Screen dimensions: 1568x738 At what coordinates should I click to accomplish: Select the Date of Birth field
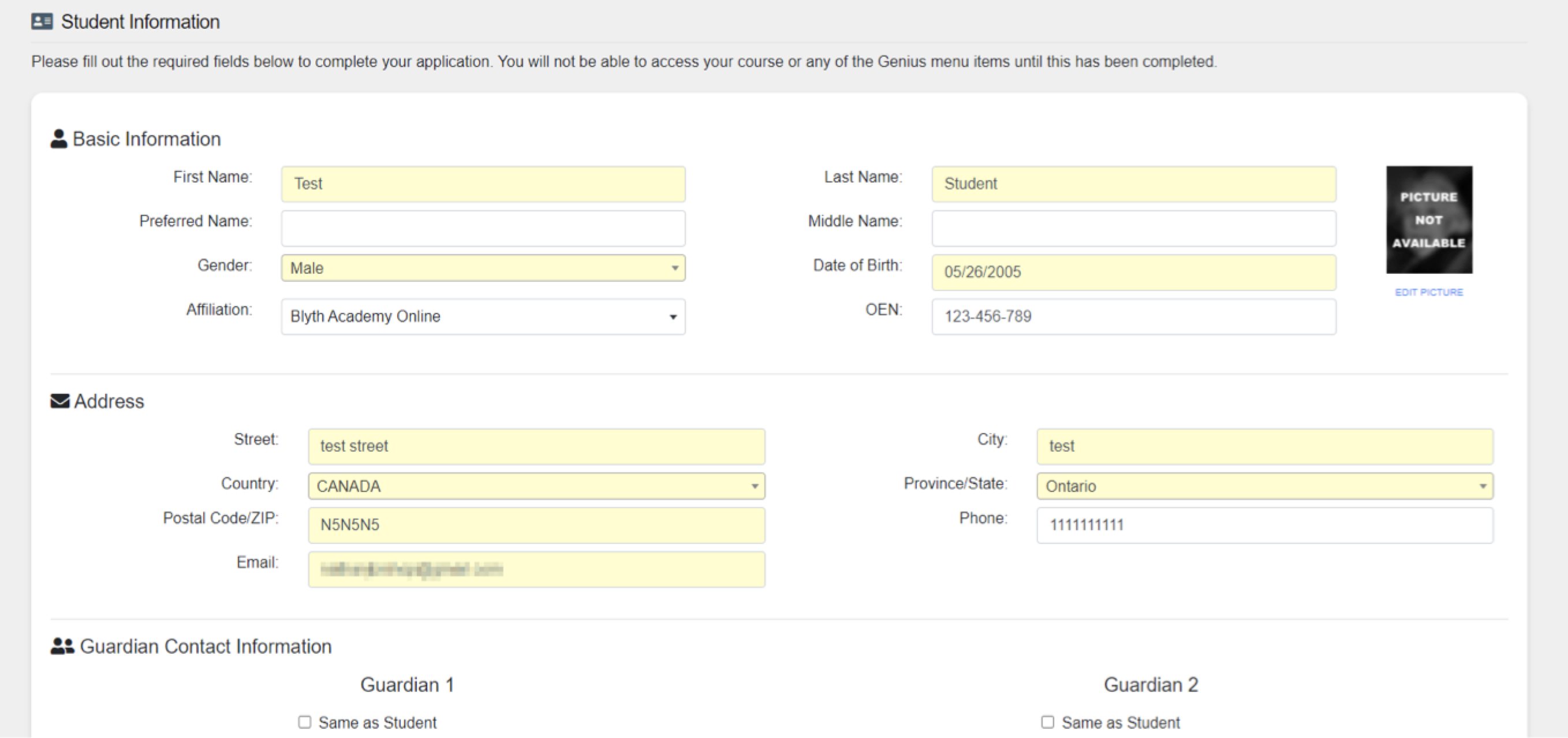coord(1133,272)
